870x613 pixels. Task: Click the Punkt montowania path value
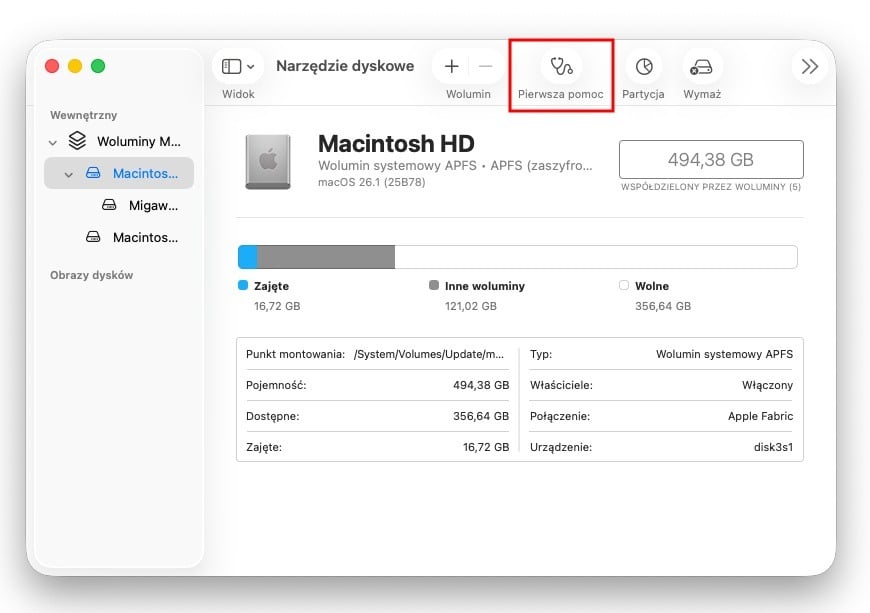click(x=429, y=354)
